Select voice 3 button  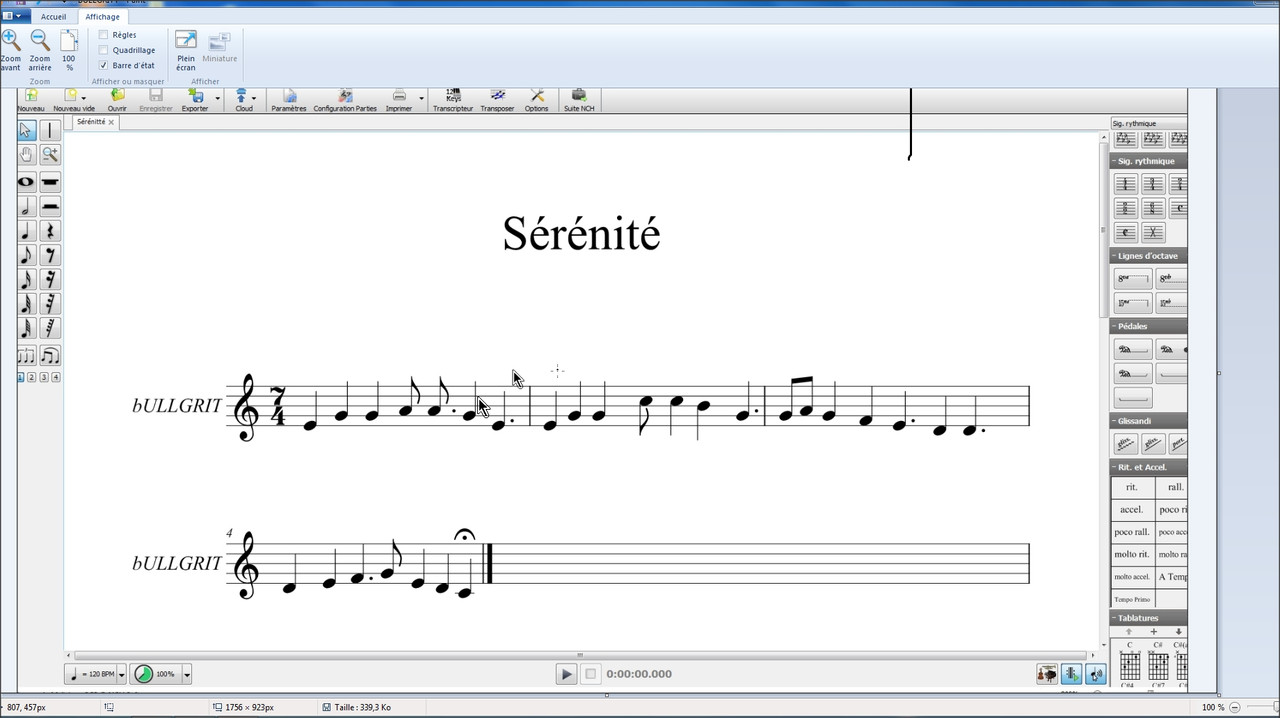44,377
